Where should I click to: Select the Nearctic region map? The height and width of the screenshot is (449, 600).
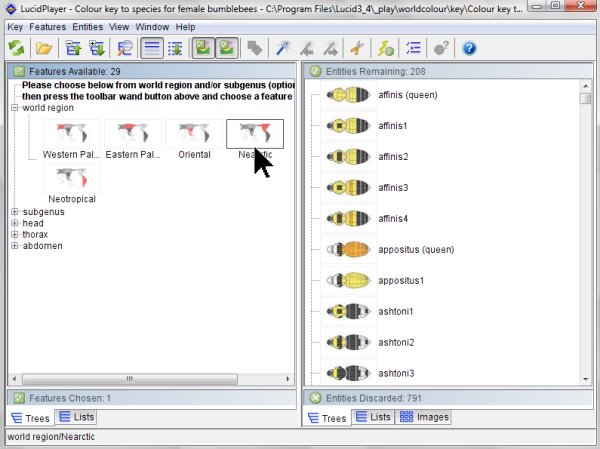click(255, 134)
